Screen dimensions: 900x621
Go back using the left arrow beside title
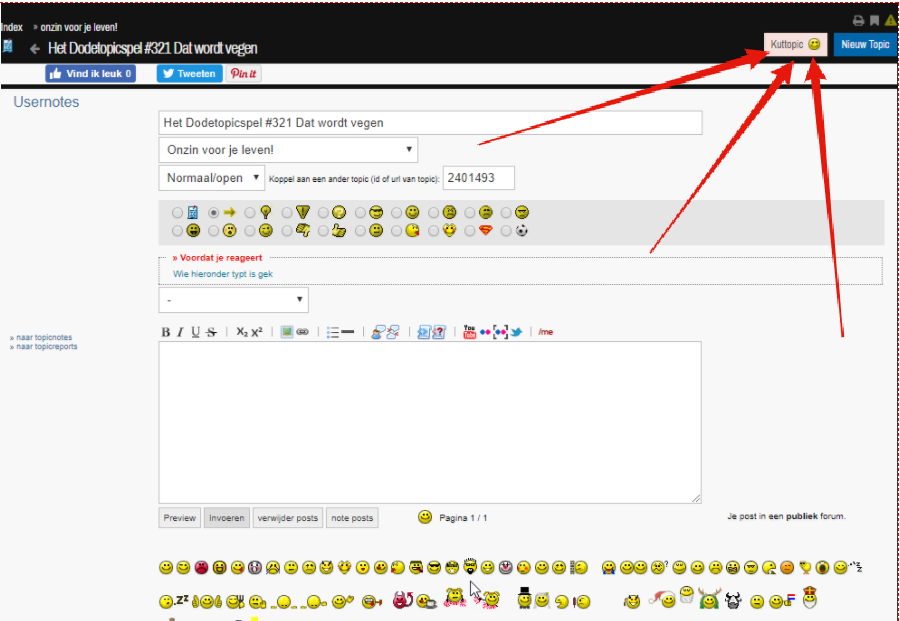[34, 49]
